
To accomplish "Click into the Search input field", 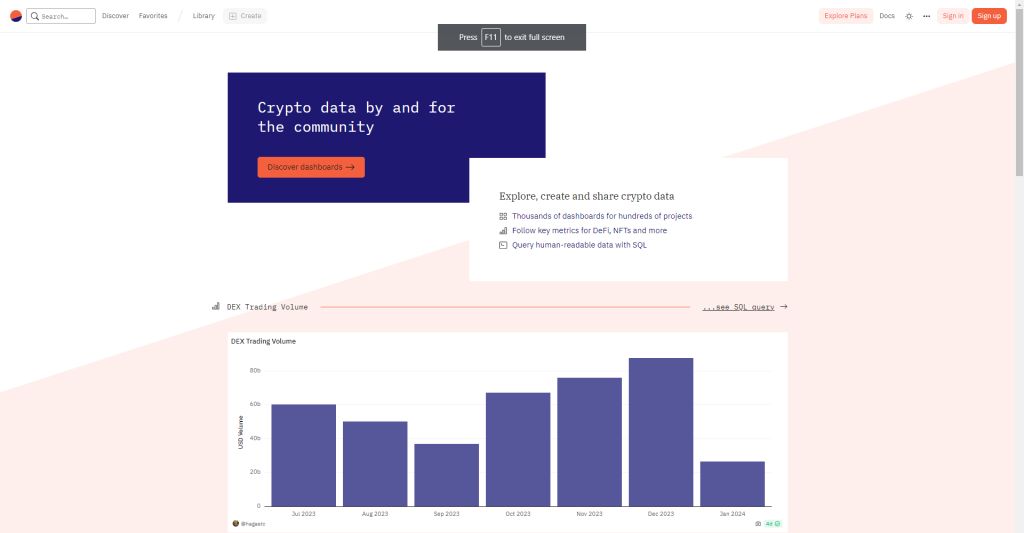I will click(x=67, y=16).
